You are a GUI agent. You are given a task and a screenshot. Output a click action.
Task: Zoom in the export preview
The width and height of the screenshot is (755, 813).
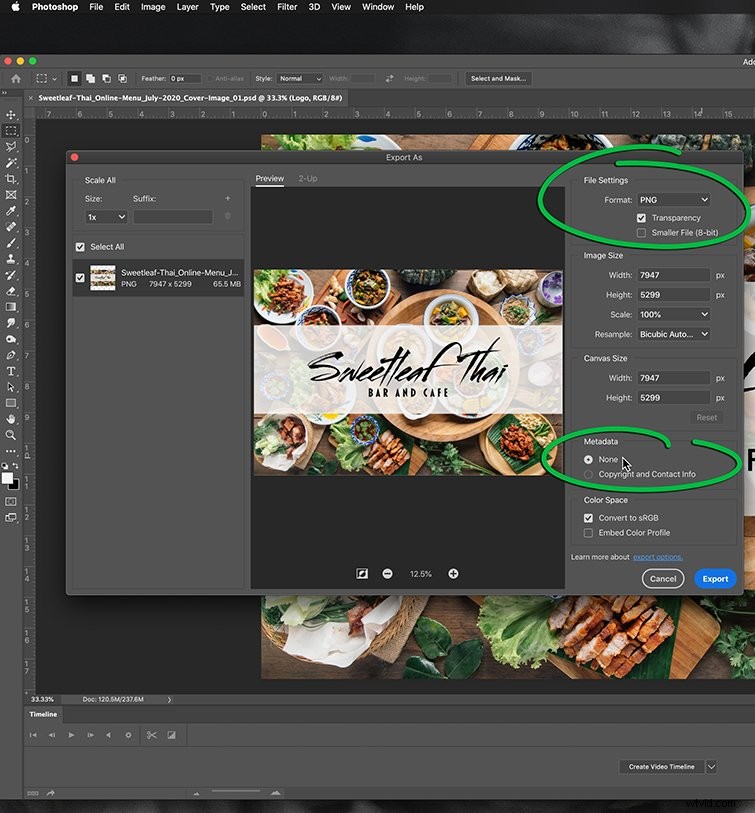(453, 573)
